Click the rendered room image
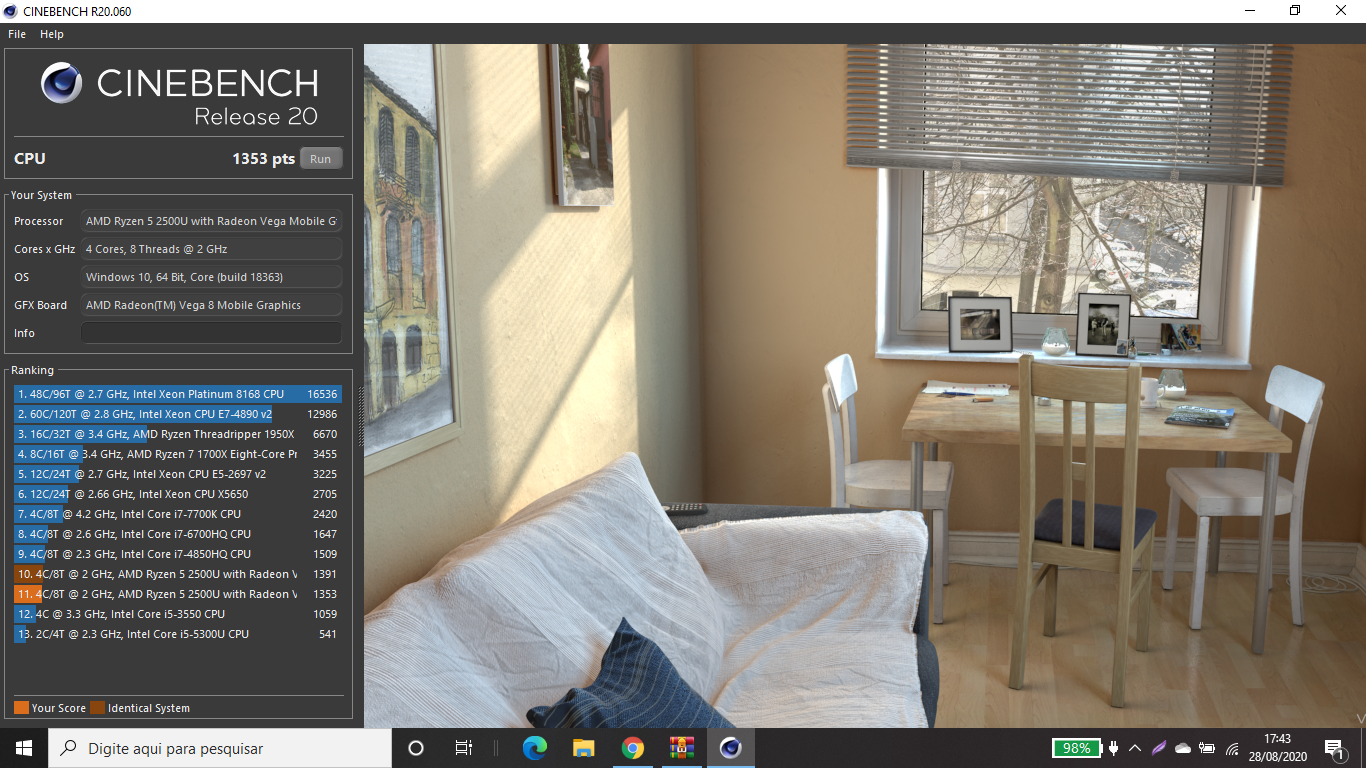This screenshot has height=768, width=1366. point(865,385)
